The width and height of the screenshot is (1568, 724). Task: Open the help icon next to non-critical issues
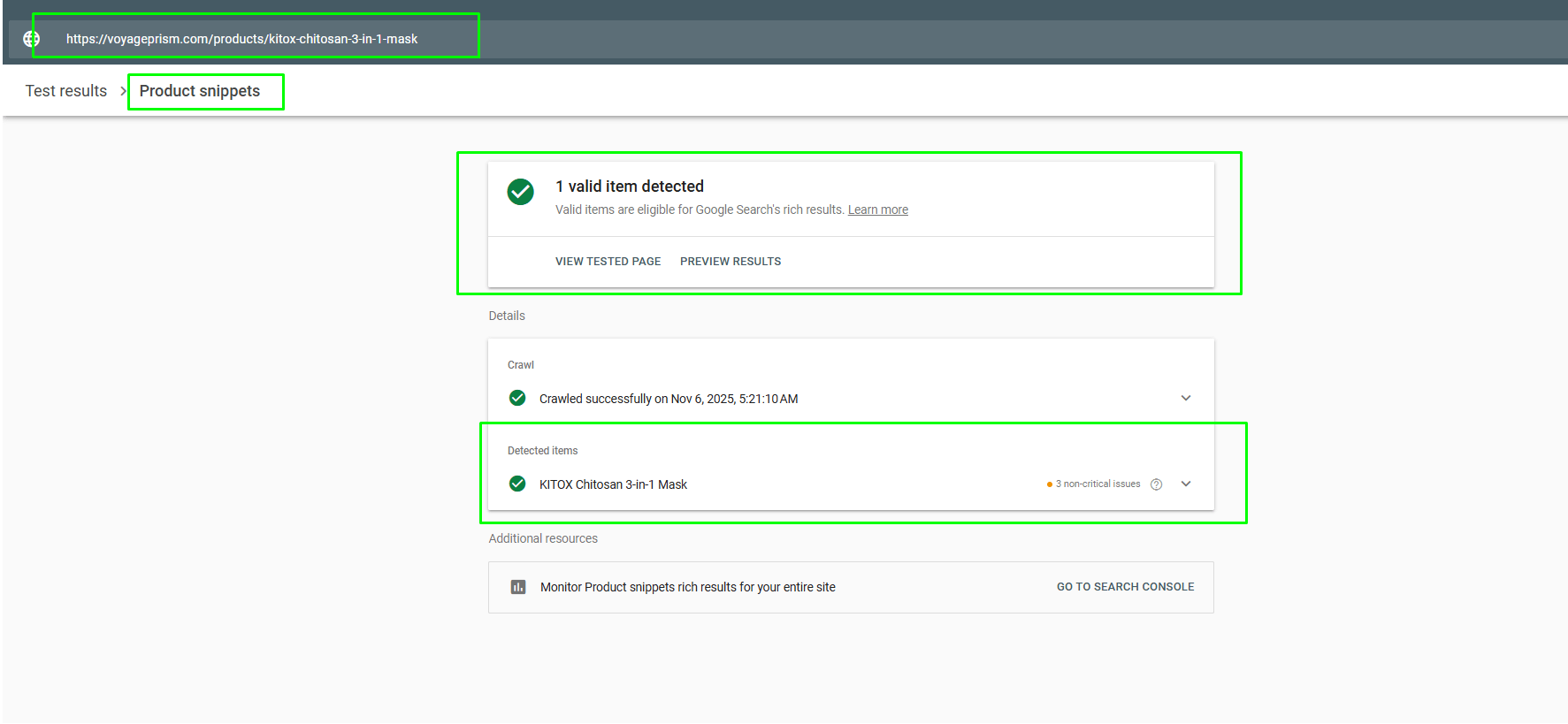[1156, 484]
